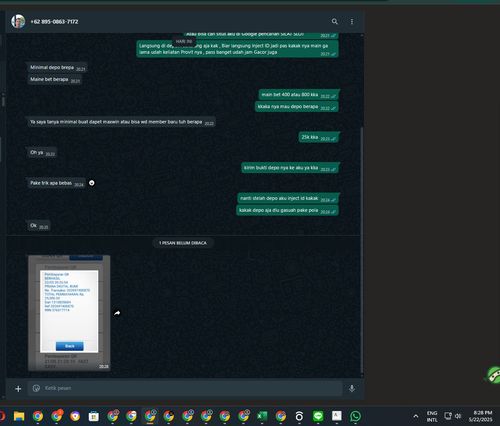This screenshot has width=500, height=426.
Task: Select the long message starting "Langsung di de"
Action: tap(237, 49)
